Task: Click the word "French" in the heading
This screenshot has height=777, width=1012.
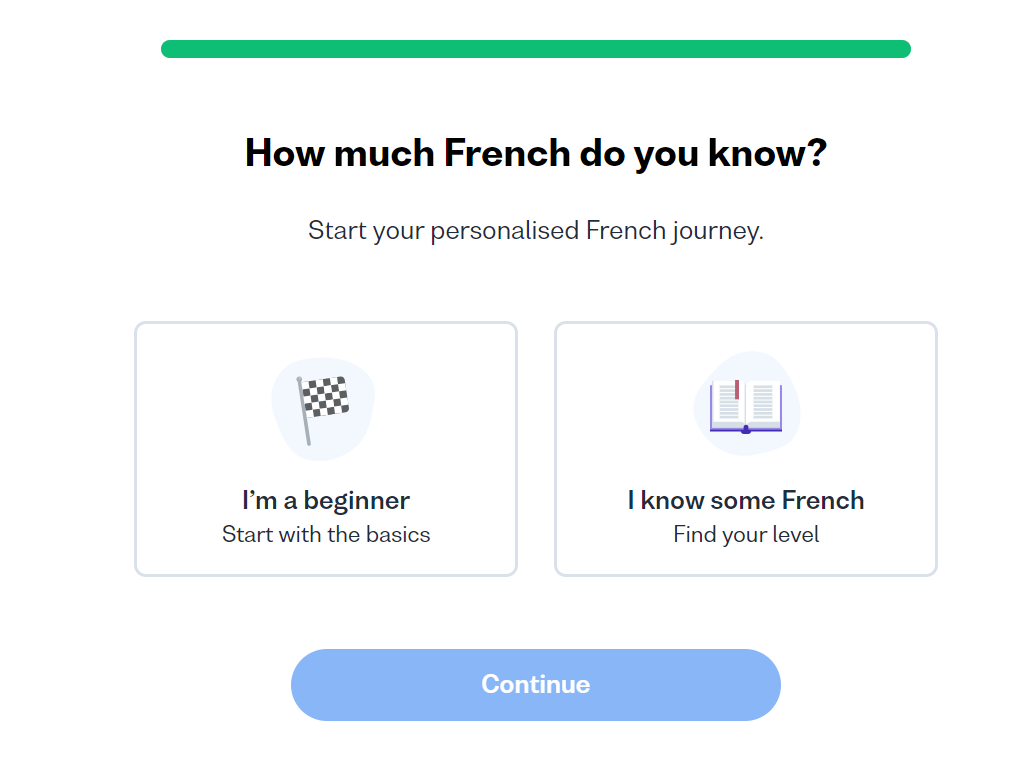Action: coord(507,153)
